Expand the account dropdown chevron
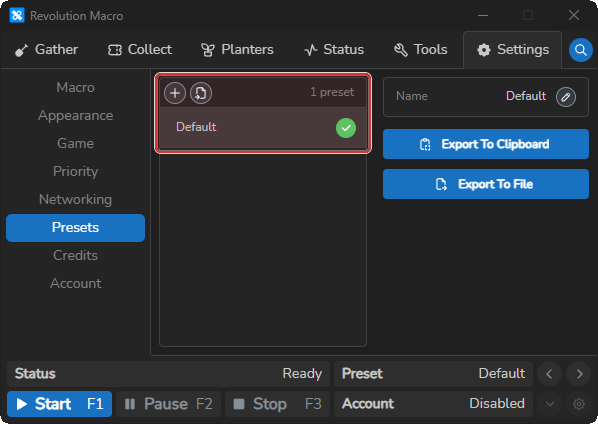 [x=549, y=404]
